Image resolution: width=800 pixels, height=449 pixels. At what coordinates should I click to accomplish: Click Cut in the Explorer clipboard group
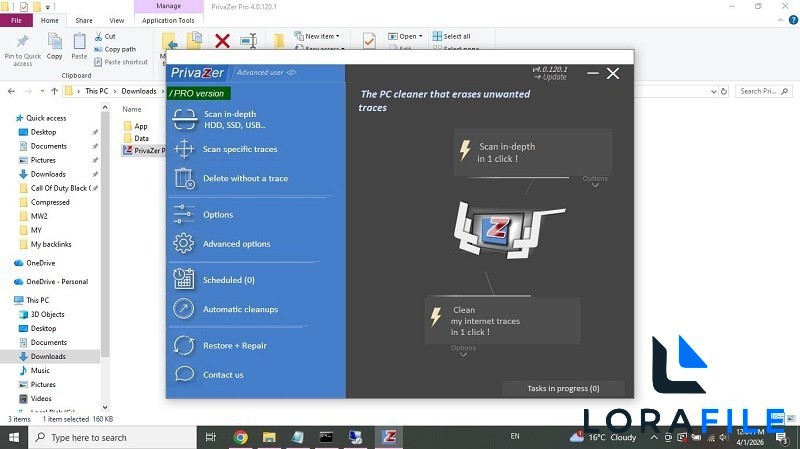point(105,37)
